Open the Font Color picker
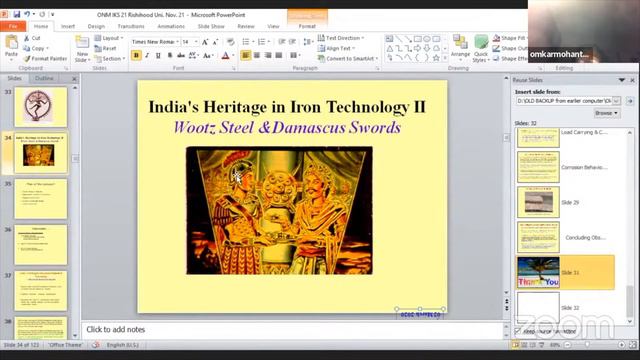Image resolution: width=640 pixels, height=360 pixels. [228, 55]
